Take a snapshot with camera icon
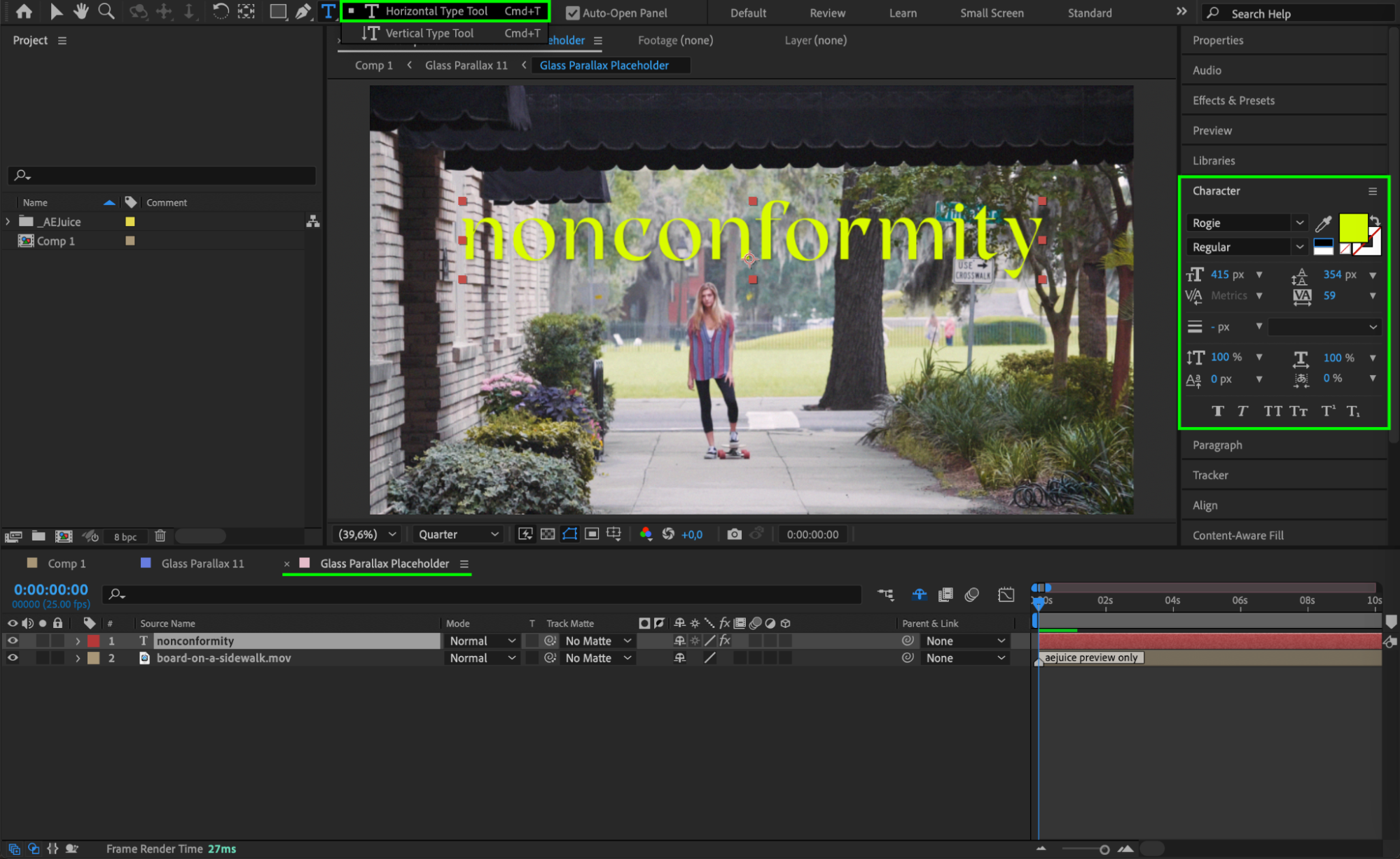The width and height of the screenshot is (1400, 859). tap(734, 534)
